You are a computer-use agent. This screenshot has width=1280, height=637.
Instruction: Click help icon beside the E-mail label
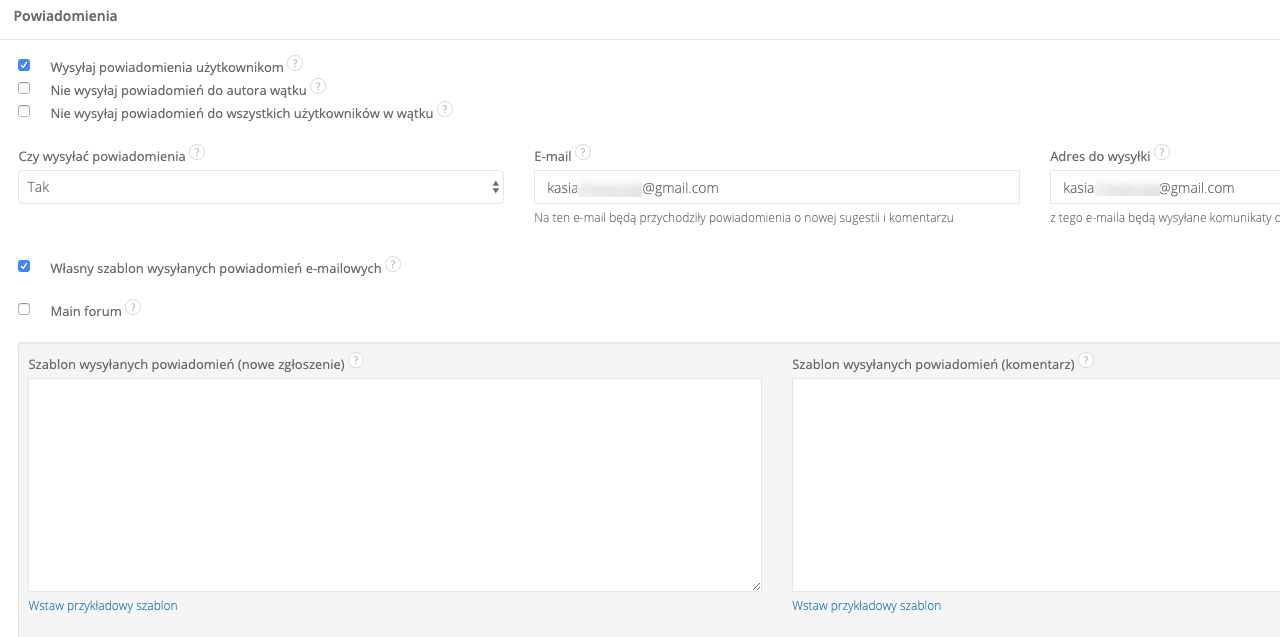pos(583,152)
